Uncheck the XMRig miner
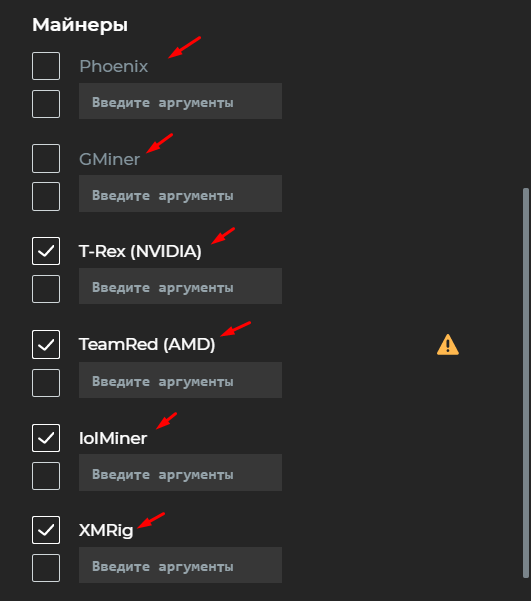The width and height of the screenshot is (531, 601). click(46, 530)
